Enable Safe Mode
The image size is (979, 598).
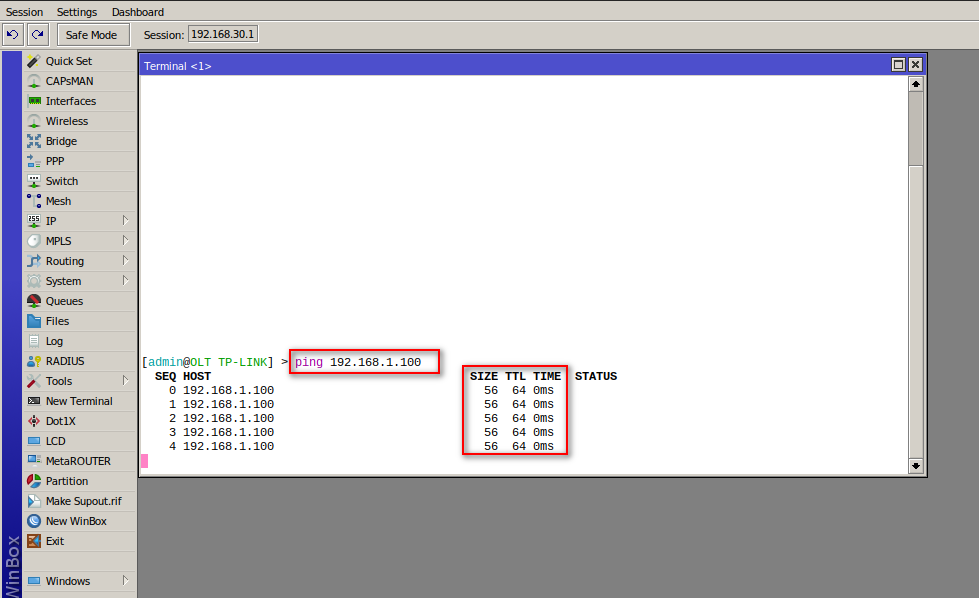pos(92,33)
